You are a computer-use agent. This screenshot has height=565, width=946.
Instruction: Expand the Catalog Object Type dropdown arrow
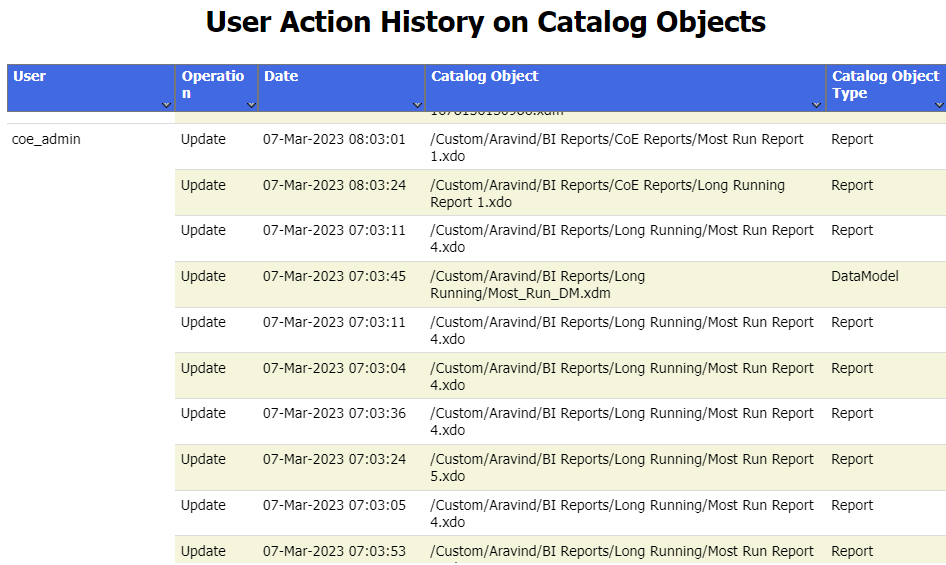(x=939, y=104)
